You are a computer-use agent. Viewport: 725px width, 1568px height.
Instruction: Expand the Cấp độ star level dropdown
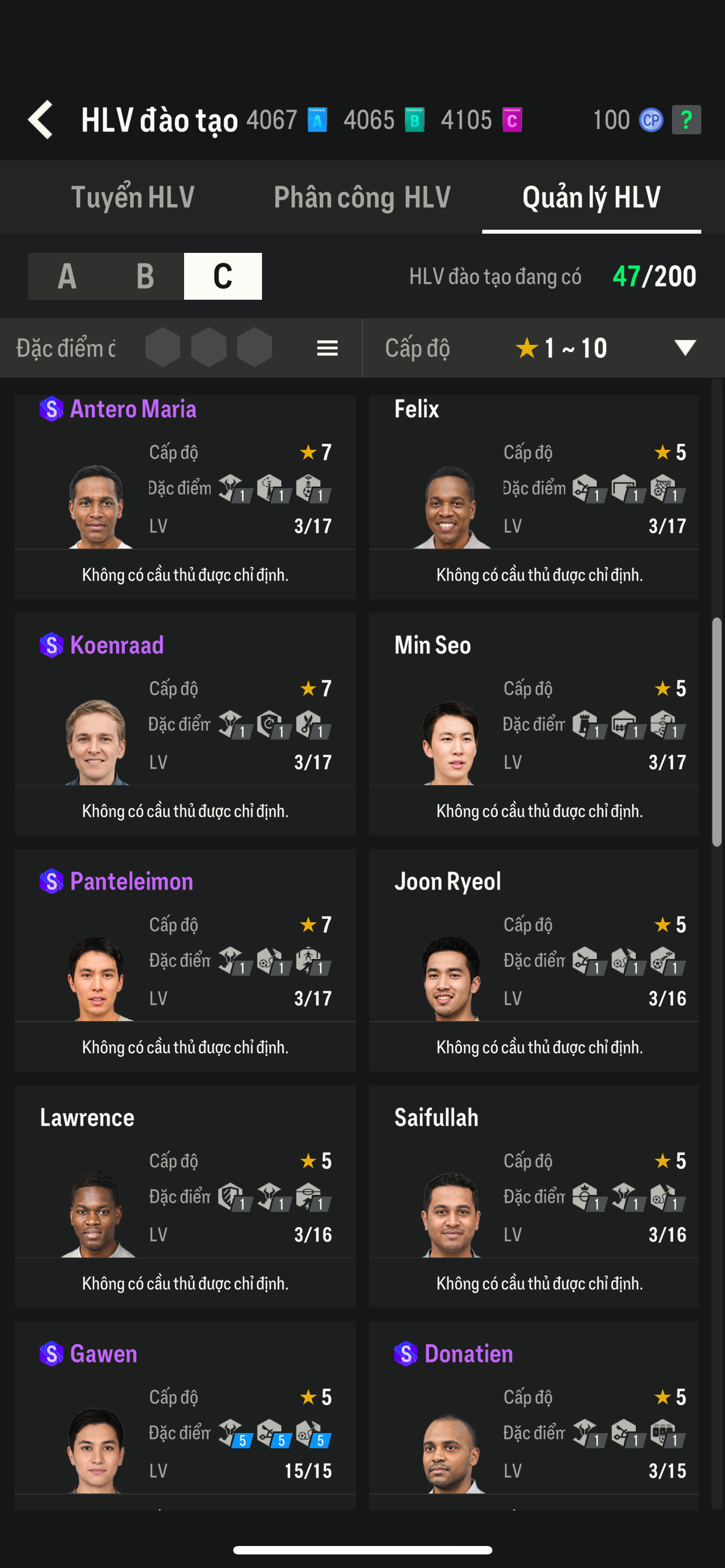tap(685, 348)
